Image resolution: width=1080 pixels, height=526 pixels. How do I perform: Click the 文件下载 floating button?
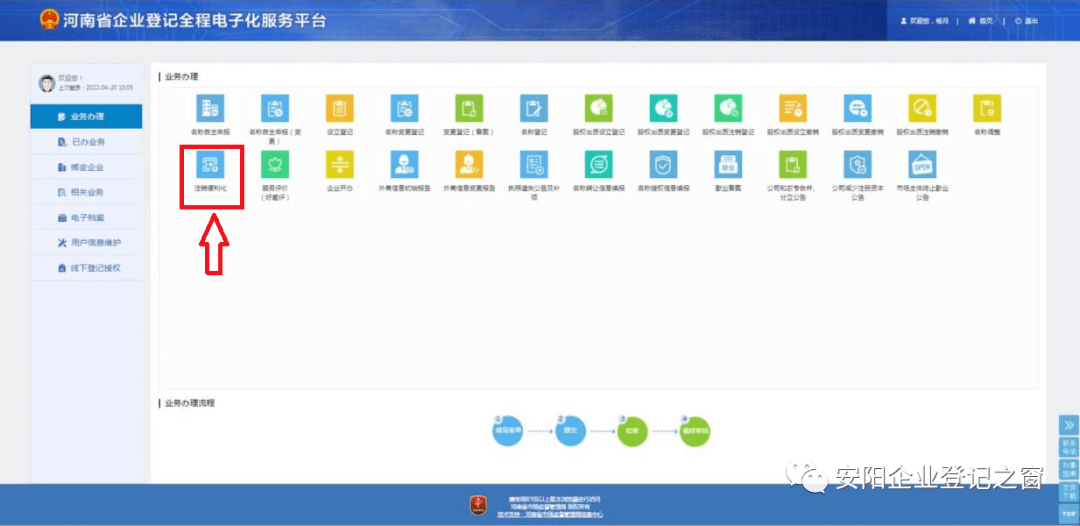click(x=1069, y=492)
